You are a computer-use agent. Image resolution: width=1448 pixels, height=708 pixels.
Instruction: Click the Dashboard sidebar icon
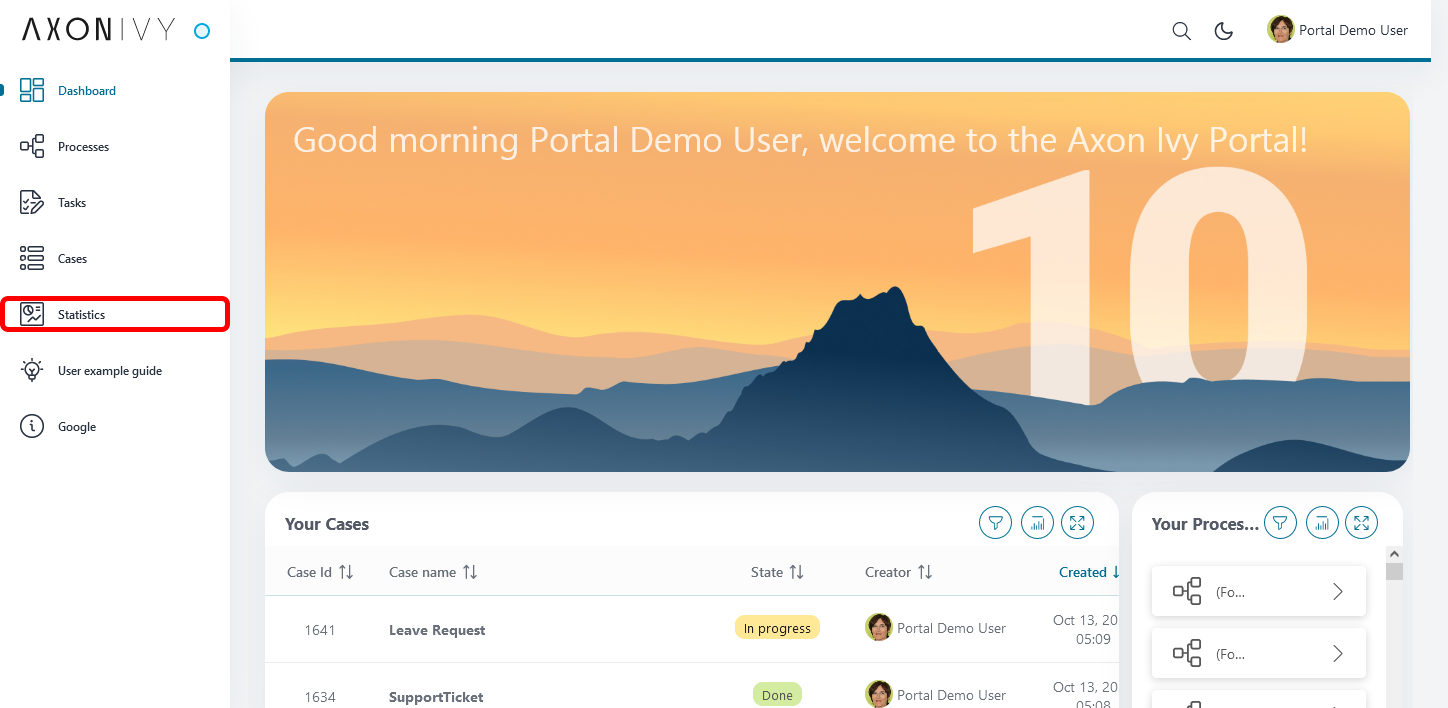32,90
